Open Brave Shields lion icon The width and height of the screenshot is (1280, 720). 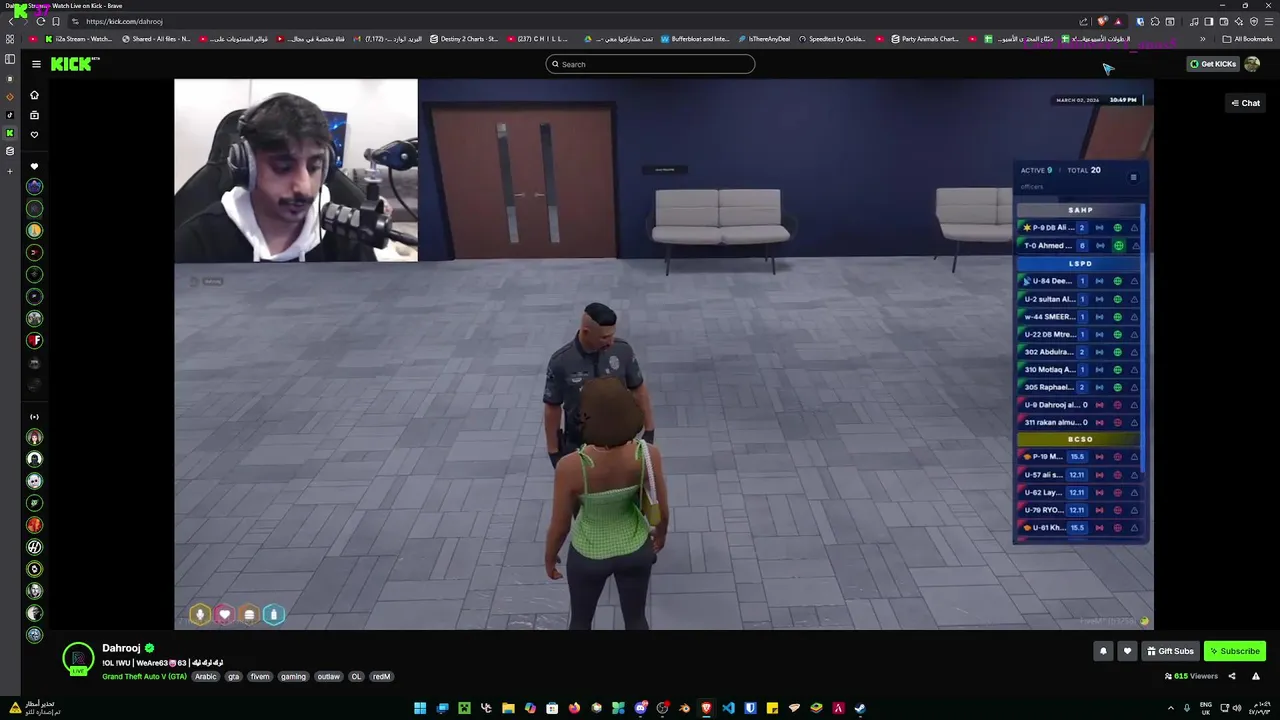click(1102, 21)
